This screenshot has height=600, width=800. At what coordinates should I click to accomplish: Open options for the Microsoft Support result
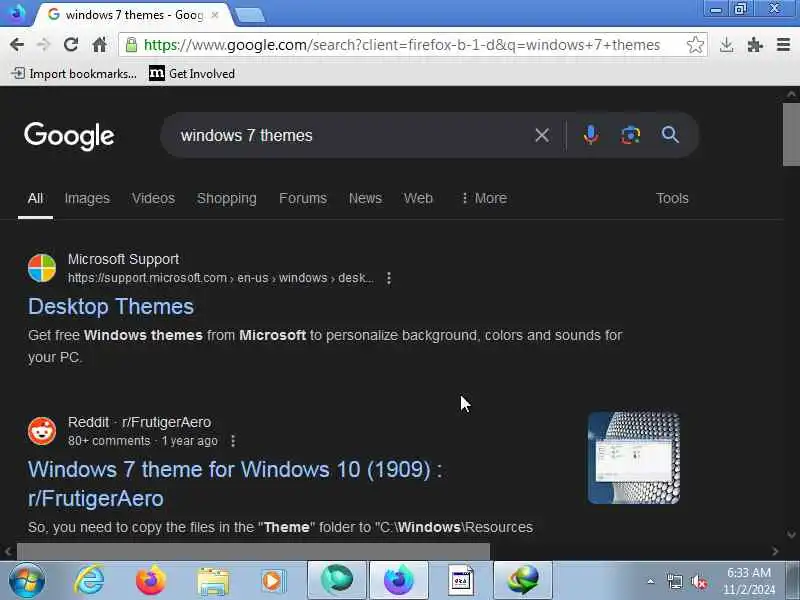click(389, 278)
